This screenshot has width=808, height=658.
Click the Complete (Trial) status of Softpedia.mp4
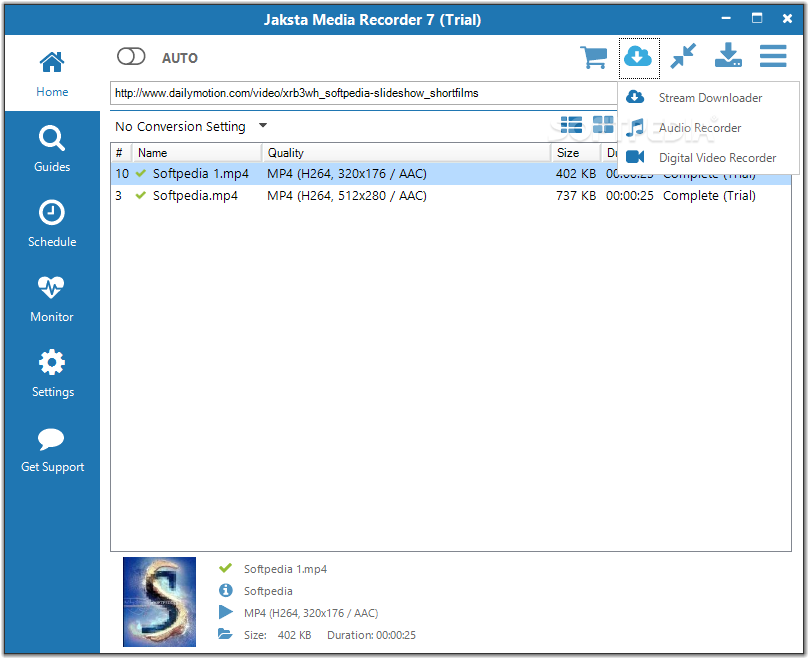point(709,196)
